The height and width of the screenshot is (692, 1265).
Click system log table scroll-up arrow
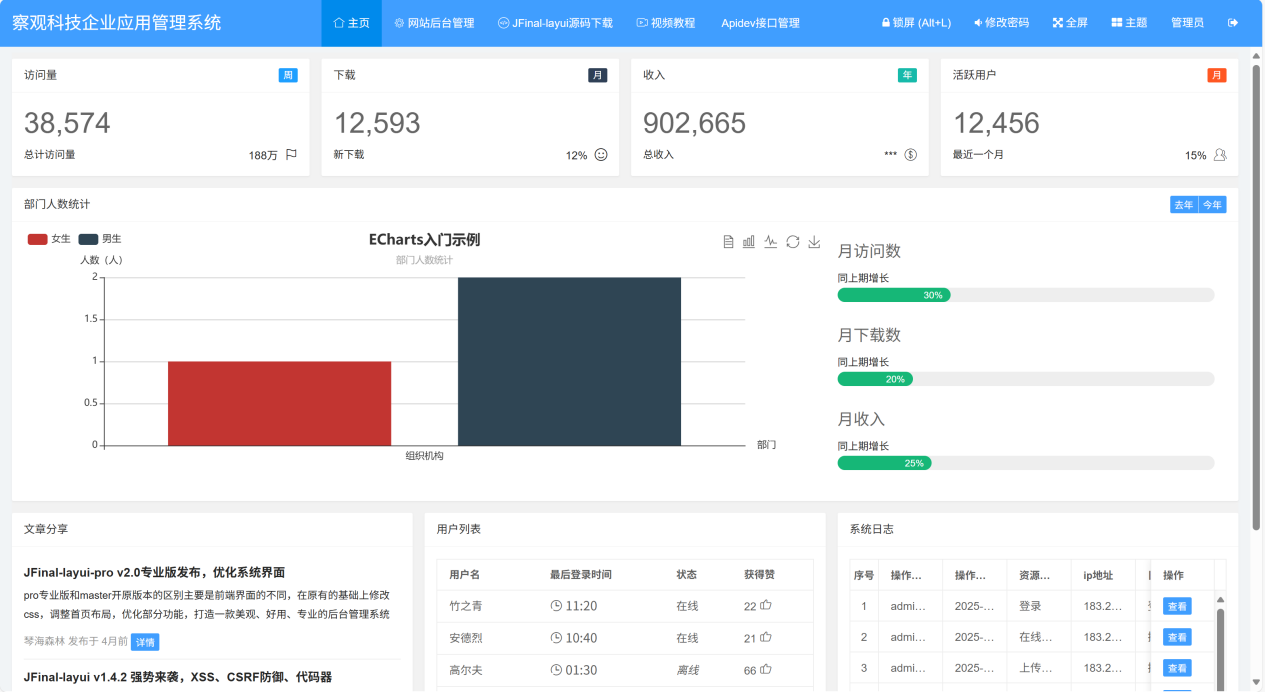[1220, 600]
